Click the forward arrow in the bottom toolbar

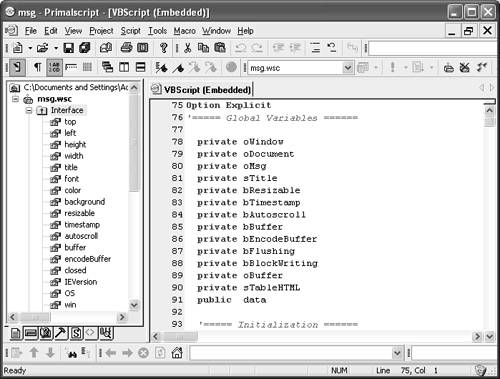[x=127, y=353]
